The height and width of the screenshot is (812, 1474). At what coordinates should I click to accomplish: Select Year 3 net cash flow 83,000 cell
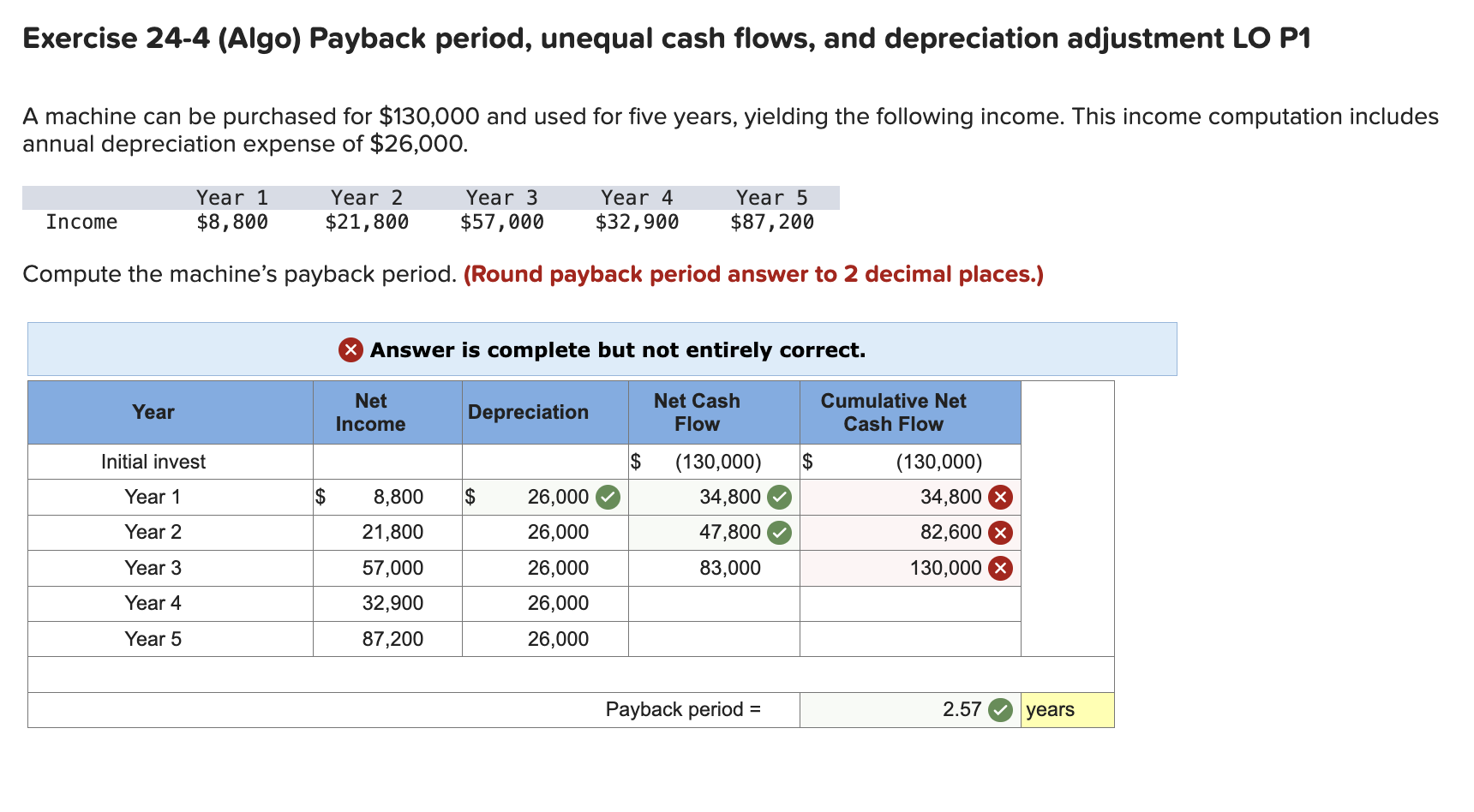714,568
